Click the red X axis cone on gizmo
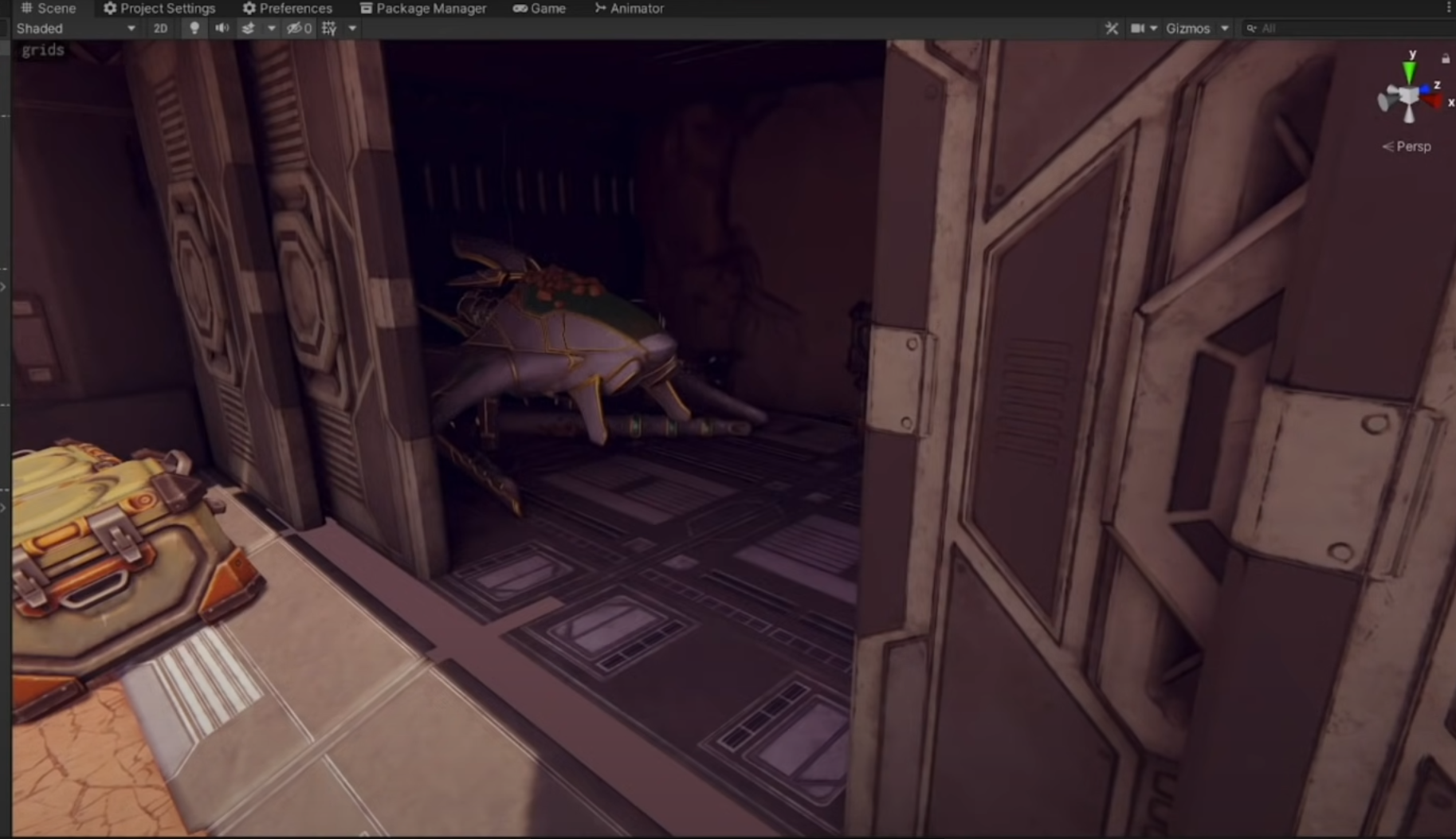The width and height of the screenshot is (1456, 839). [x=1434, y=102]
